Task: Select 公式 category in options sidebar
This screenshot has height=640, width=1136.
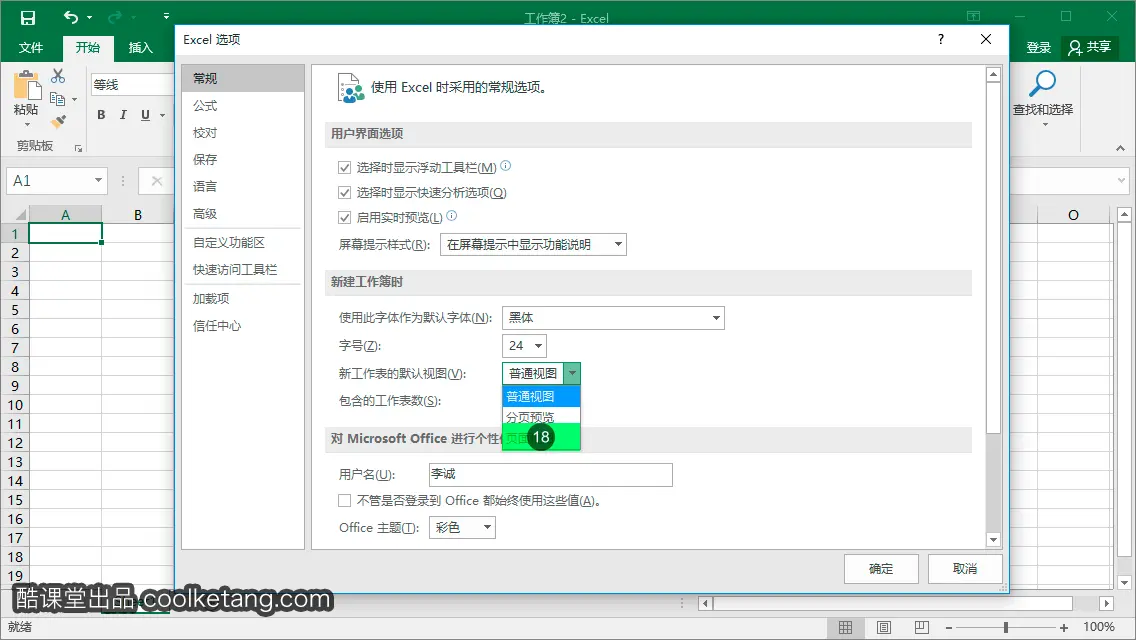Action: point(243,106)
